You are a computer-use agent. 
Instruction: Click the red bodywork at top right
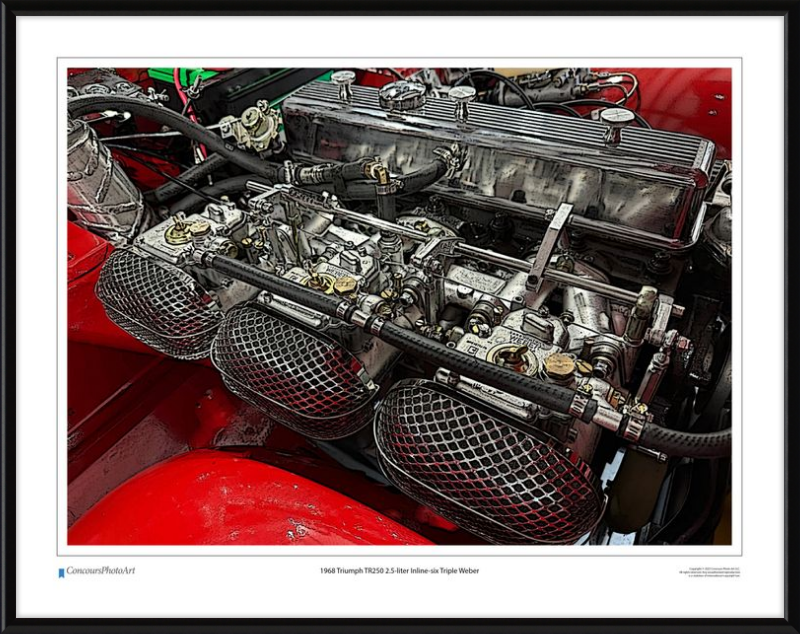pyautogui.click(x=690, y=100)
